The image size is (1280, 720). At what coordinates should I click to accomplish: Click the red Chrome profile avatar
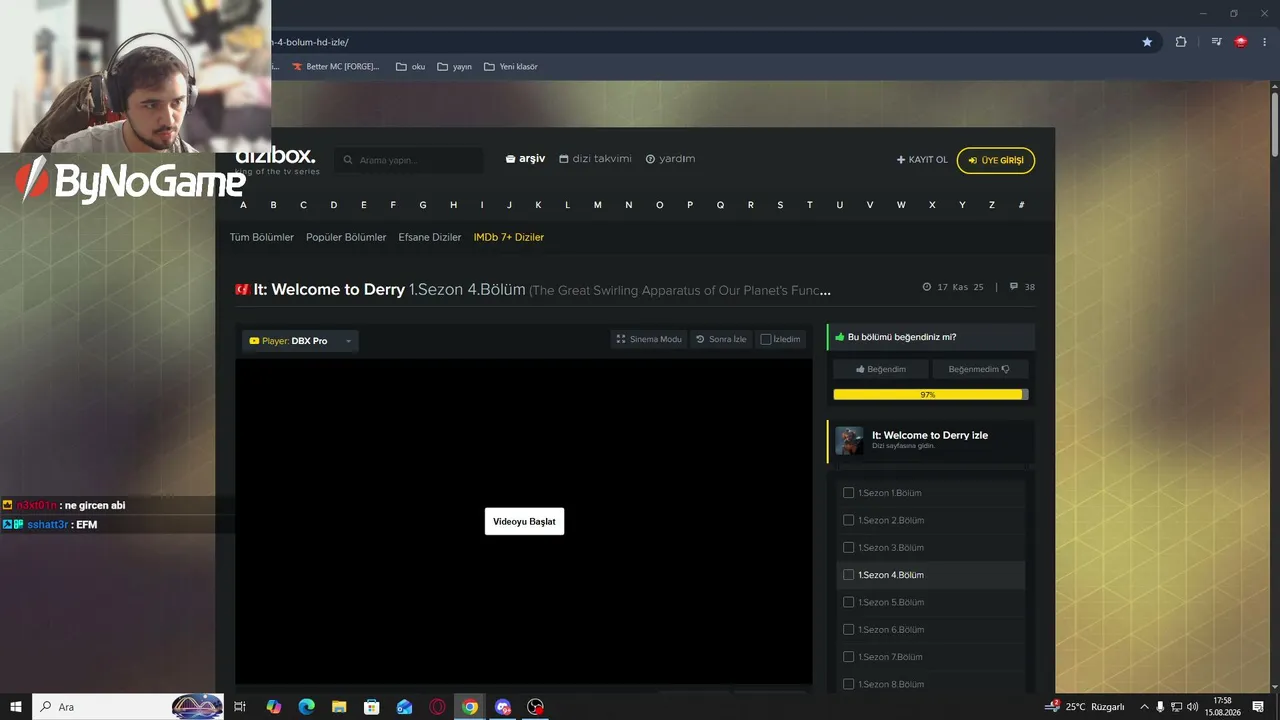1241,42
